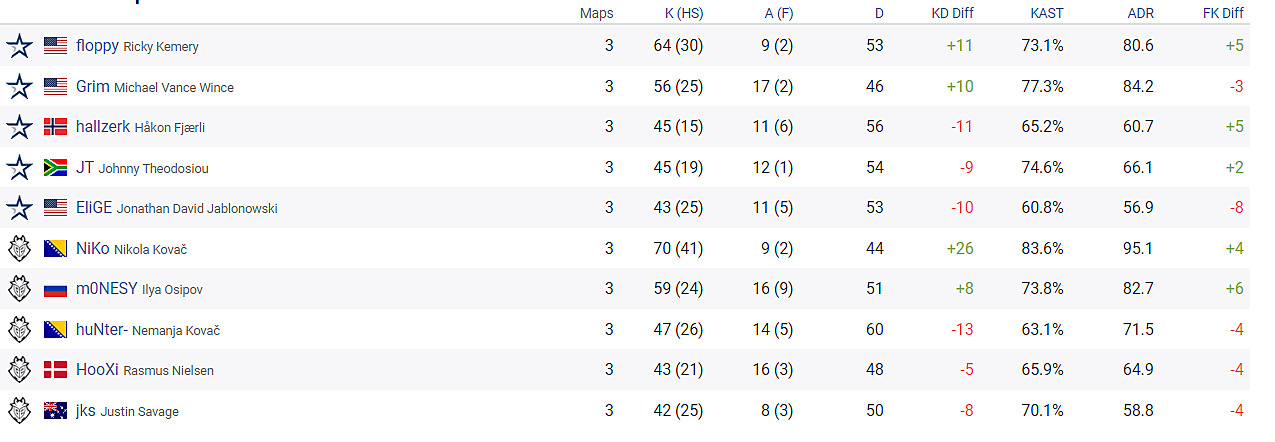Click the team star logo beside floppy
The width and height of the screenshot is (1275, 442).
(19, 46)
